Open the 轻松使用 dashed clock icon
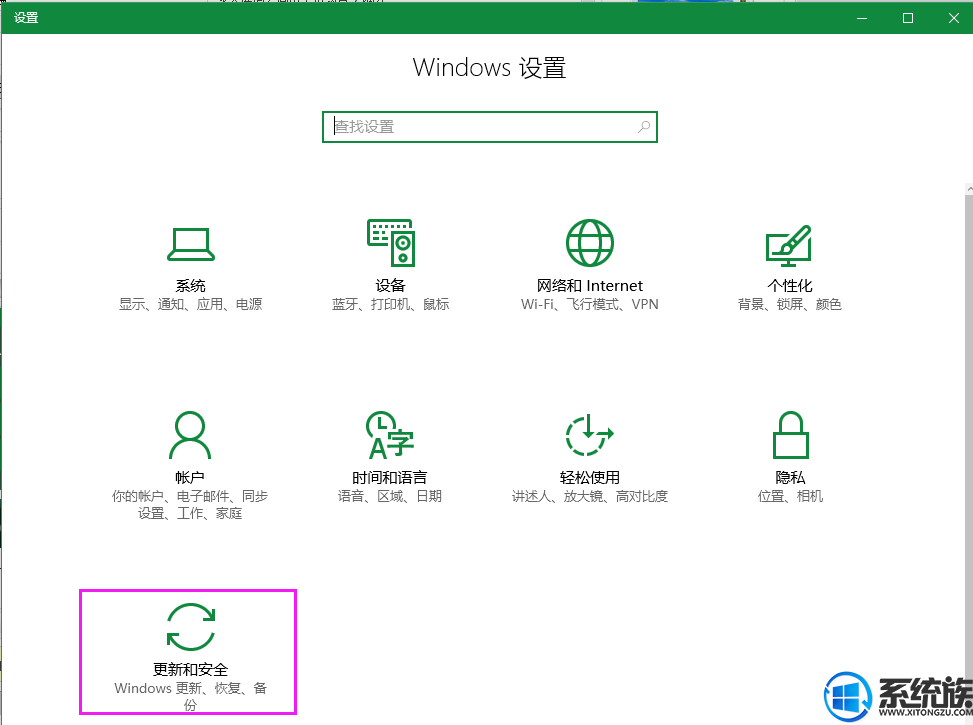This screenshot has width=973, height=725. [x=590, y=435]
